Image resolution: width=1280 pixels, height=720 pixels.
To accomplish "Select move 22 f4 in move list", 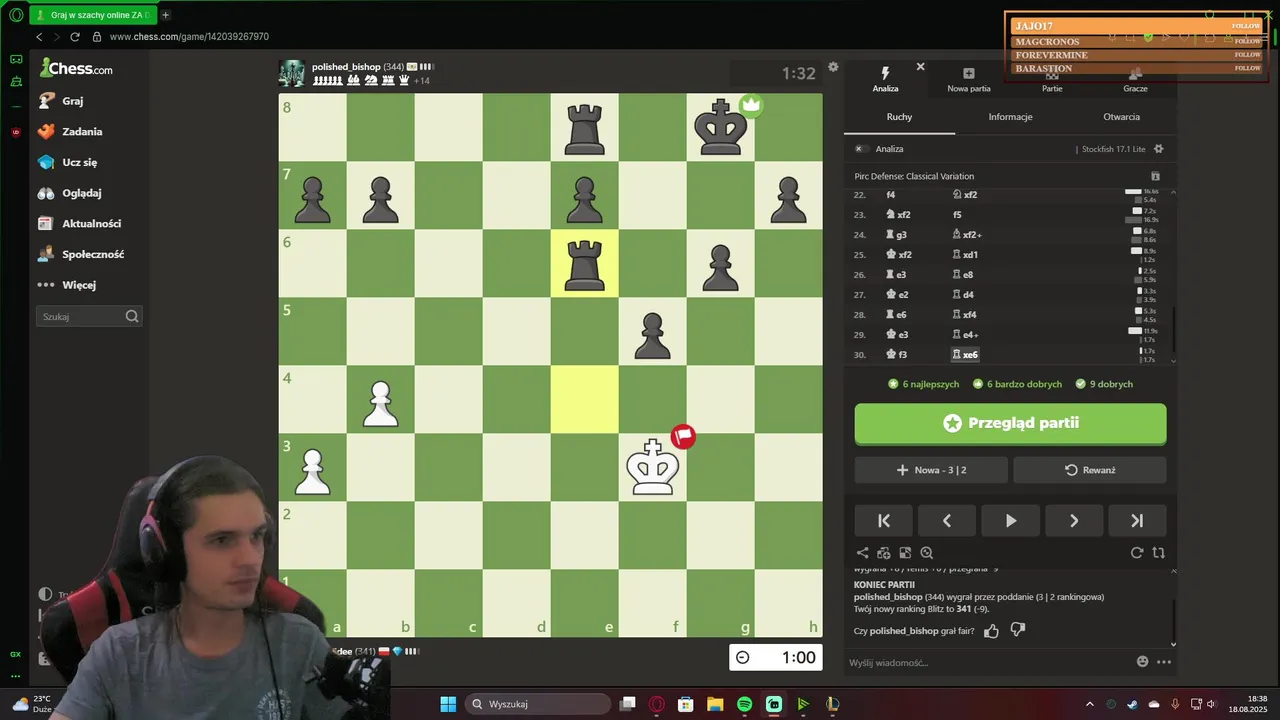I will 891,195.
